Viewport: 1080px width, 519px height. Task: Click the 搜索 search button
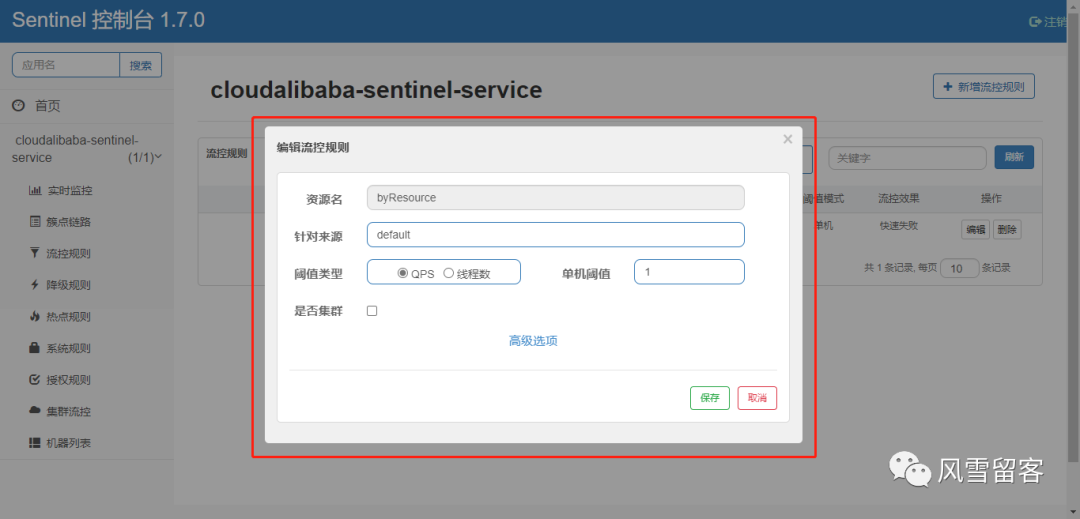(x=141, y=65)
